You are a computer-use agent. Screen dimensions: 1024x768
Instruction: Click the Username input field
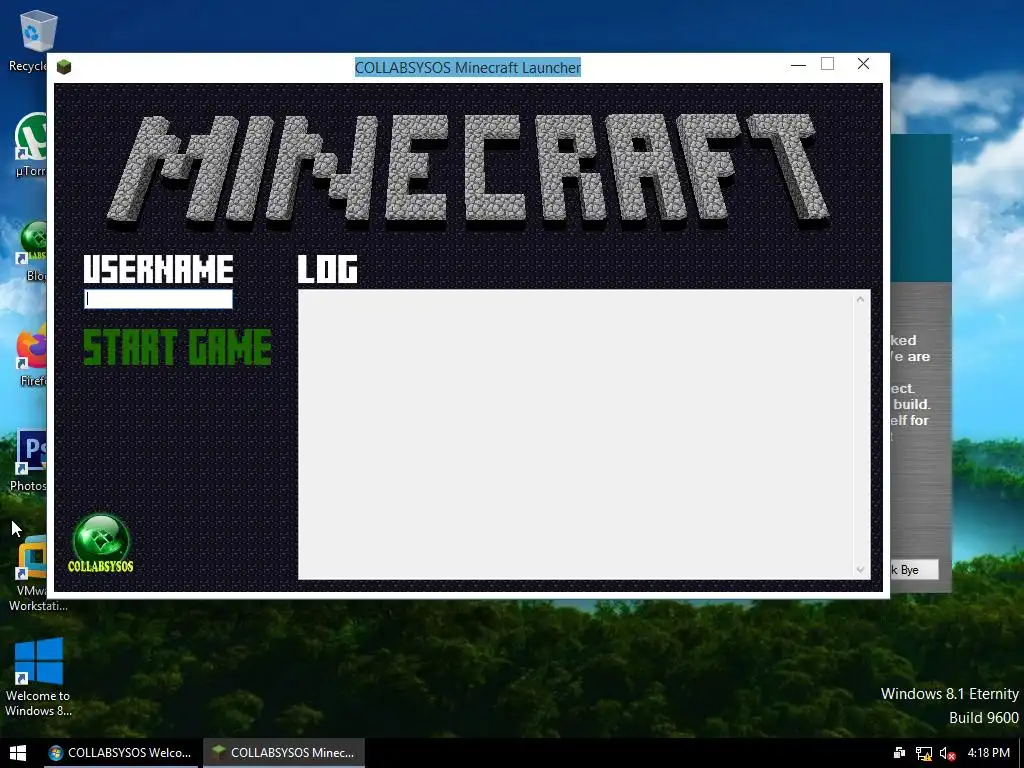point(159,299)
